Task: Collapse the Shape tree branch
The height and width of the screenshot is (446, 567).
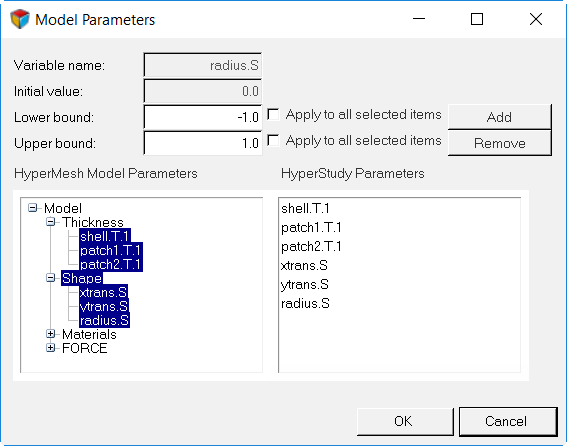Action: (x=51, y=278)
